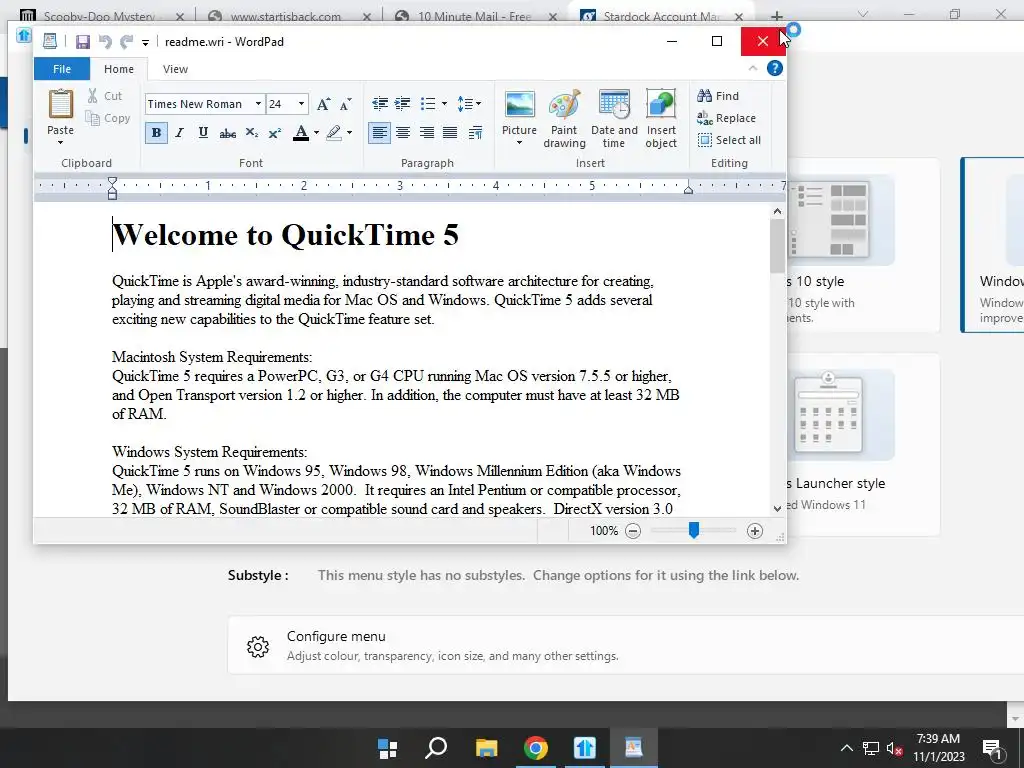Switch to the Home ribbon tab
Screen dimensions: 1024x768
pos(119,69)
